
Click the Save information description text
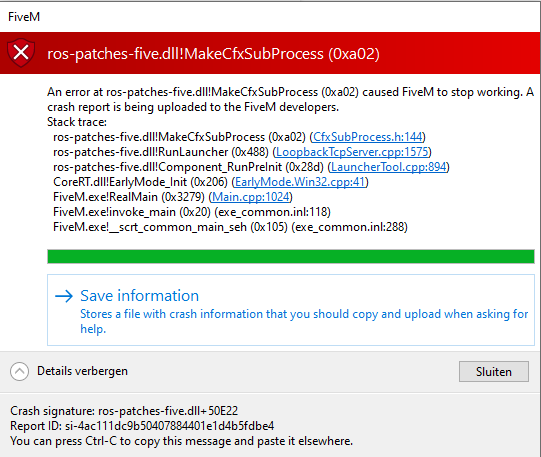click(304, 321)
